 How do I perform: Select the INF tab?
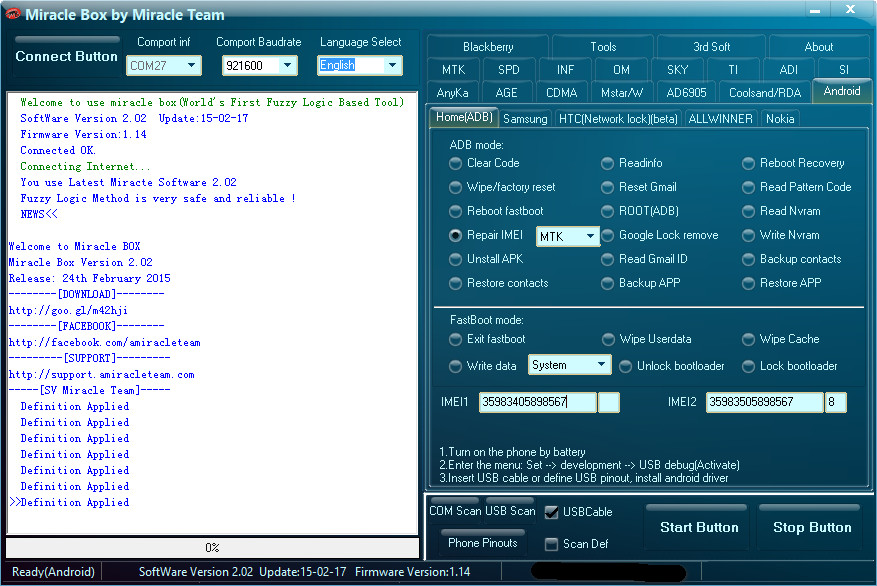pyautogui.click(x=565, y=70)
